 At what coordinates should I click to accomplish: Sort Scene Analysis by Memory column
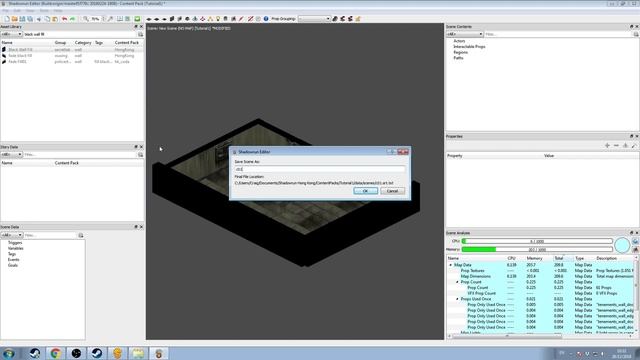point(534,258)
